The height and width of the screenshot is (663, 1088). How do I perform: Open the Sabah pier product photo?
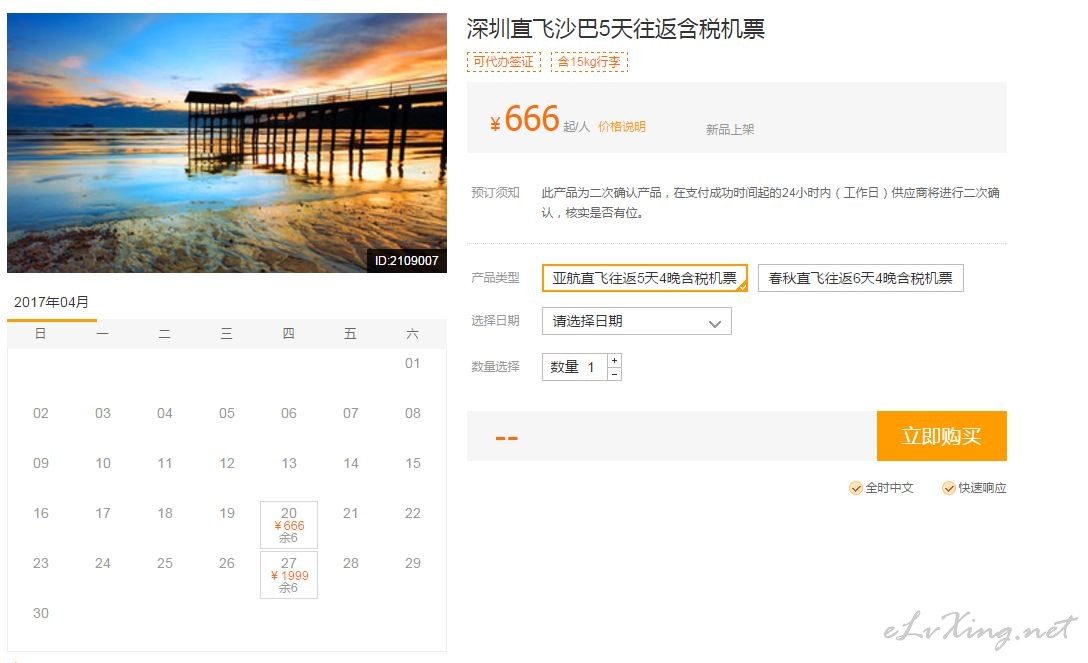[227, 143]
